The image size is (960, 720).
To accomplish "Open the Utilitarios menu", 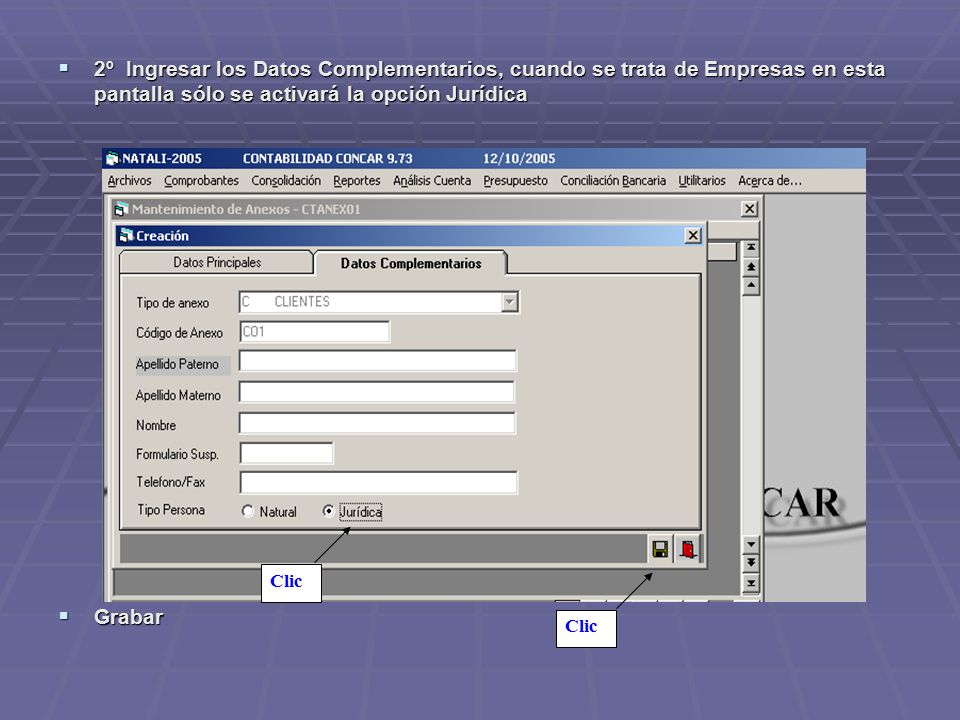I will tap(702, 181).
